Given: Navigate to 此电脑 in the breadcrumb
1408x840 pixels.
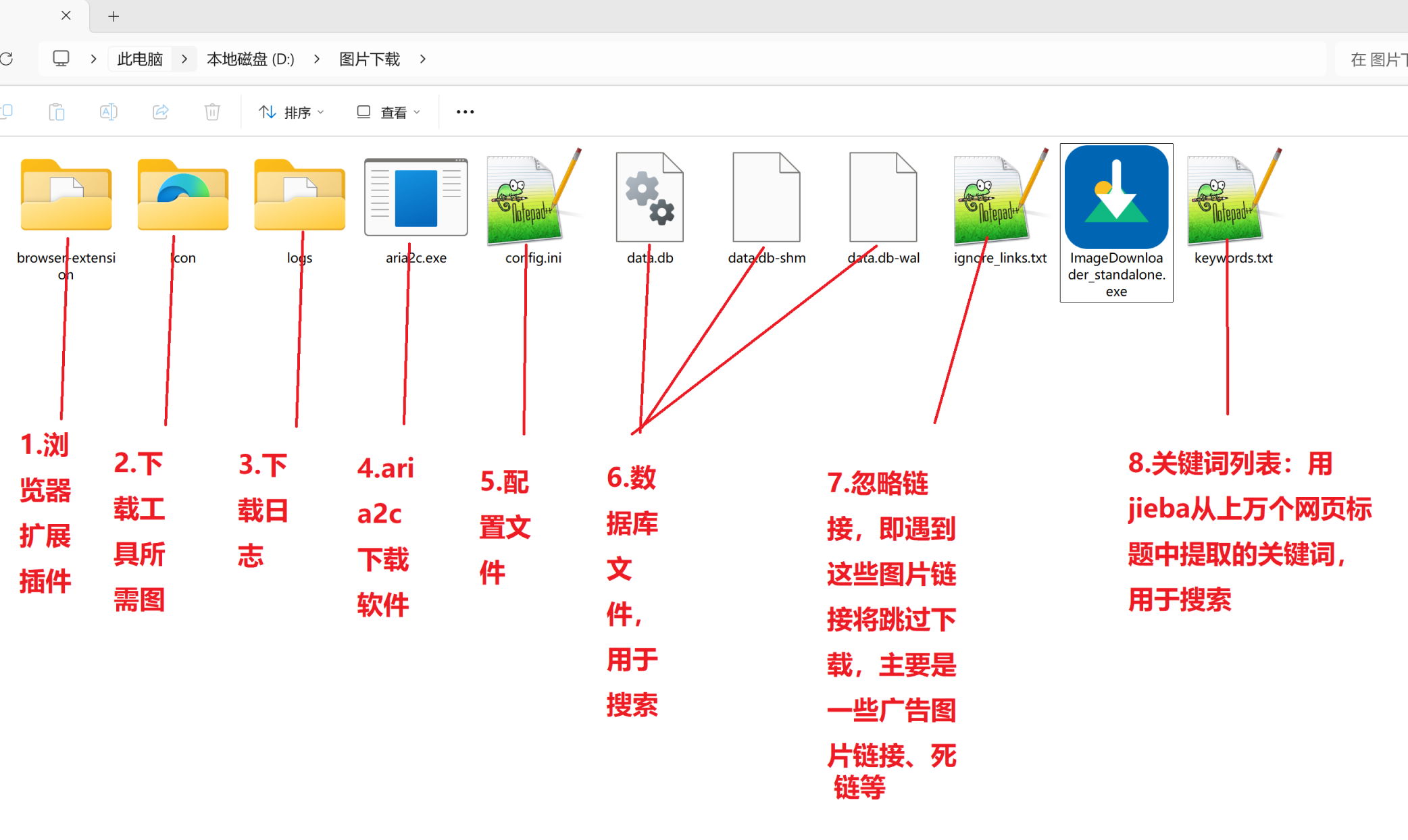Looking at the screenshot, I should coord(140,59).
